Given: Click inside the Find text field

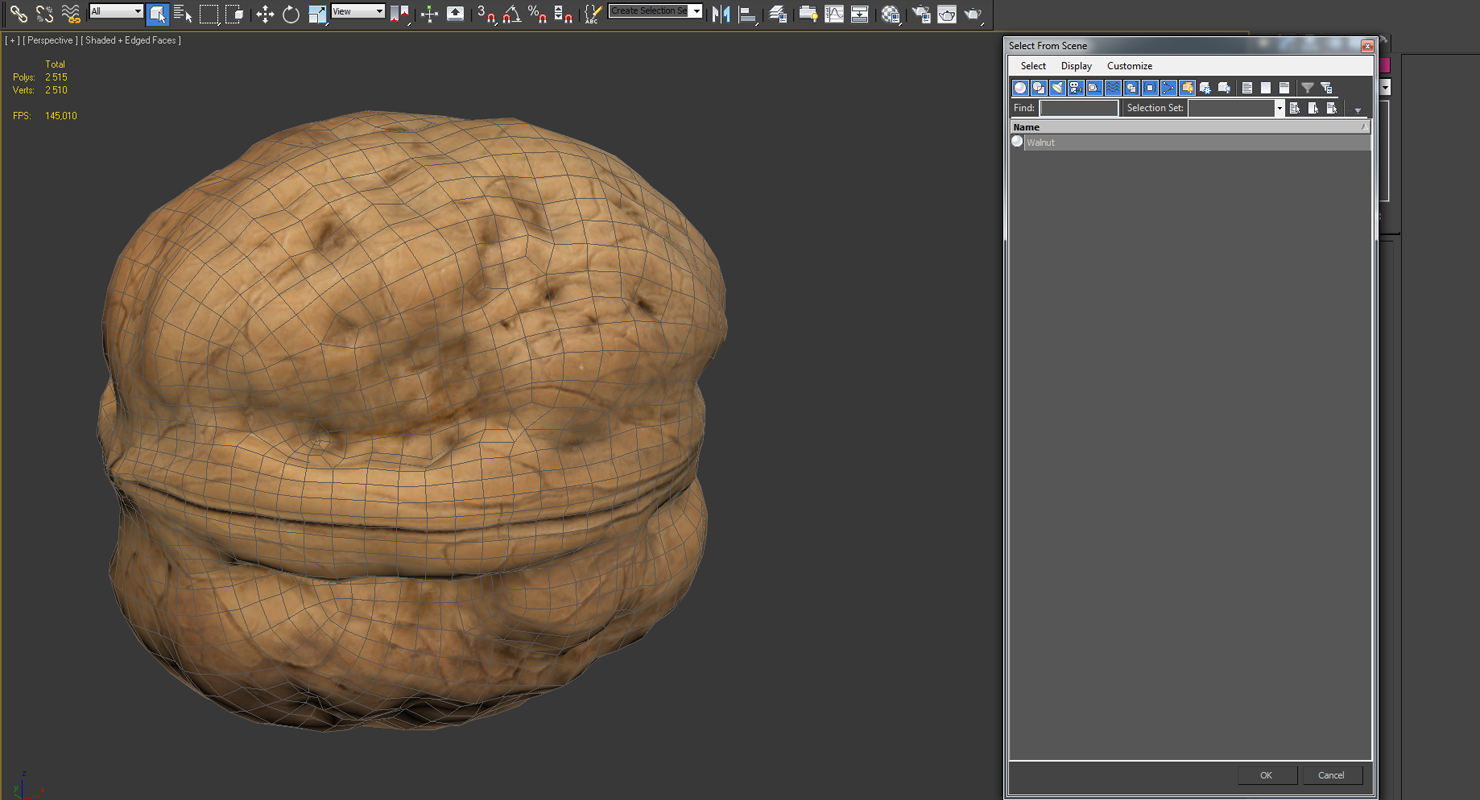Looking at the screenshot, I should (1079, 108).
